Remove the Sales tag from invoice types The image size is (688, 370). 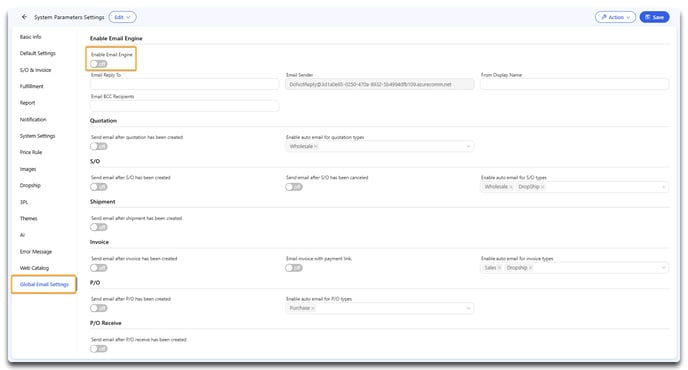[499, 268]
